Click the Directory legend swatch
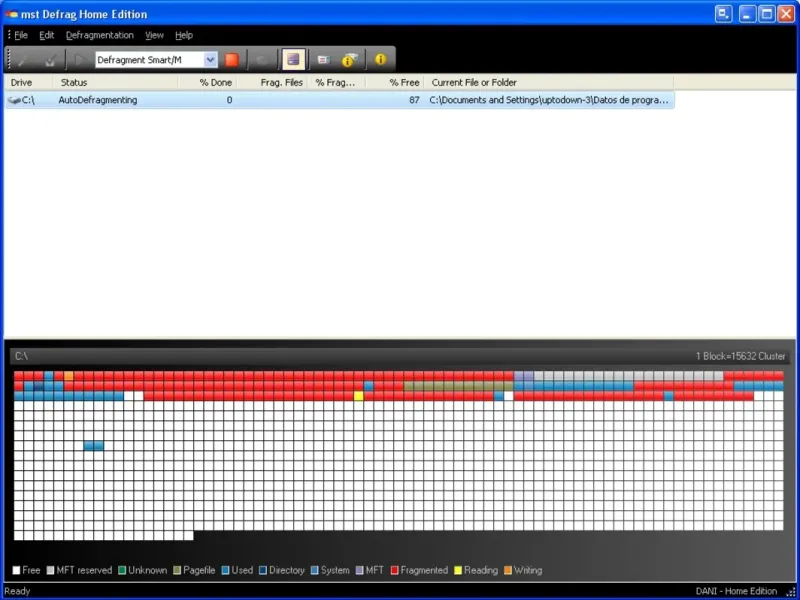 pos(263,570)
